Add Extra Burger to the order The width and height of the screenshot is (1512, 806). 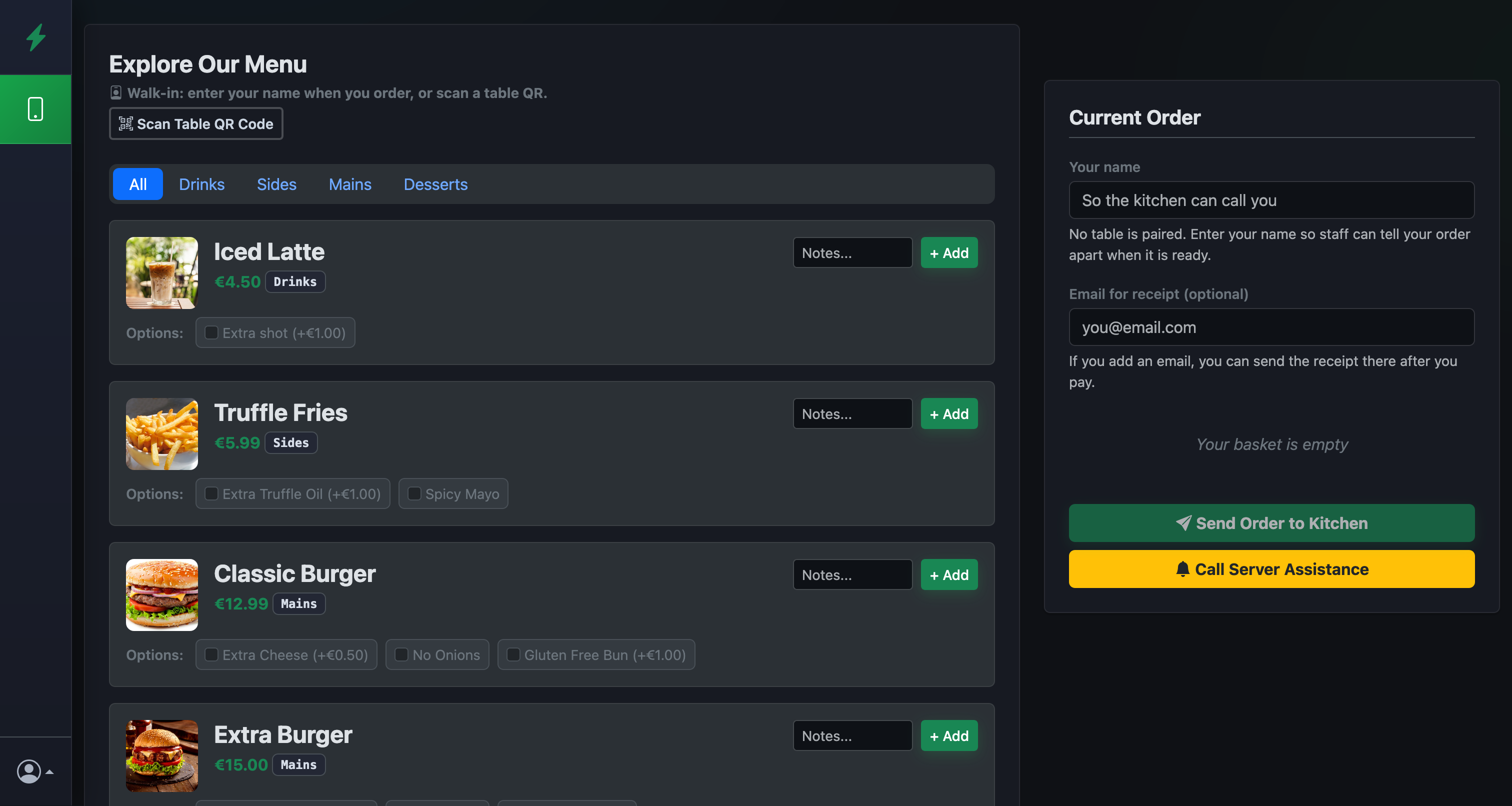[949, 735]
